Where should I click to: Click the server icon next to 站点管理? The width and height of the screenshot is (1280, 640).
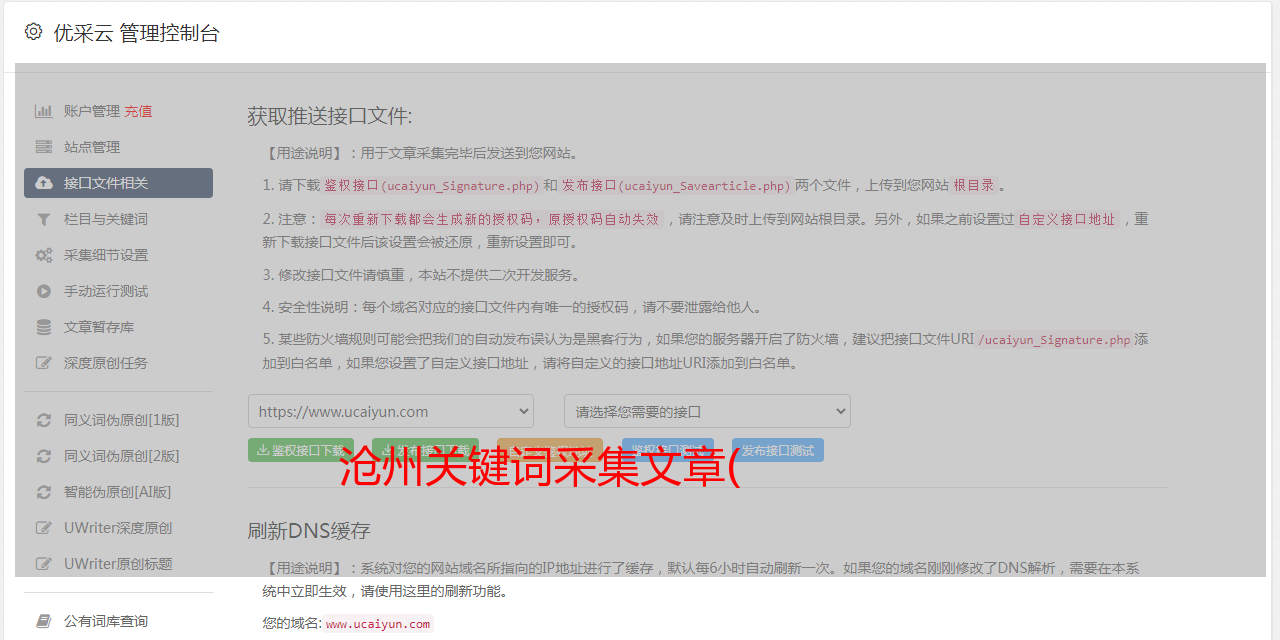coord(44,147)
